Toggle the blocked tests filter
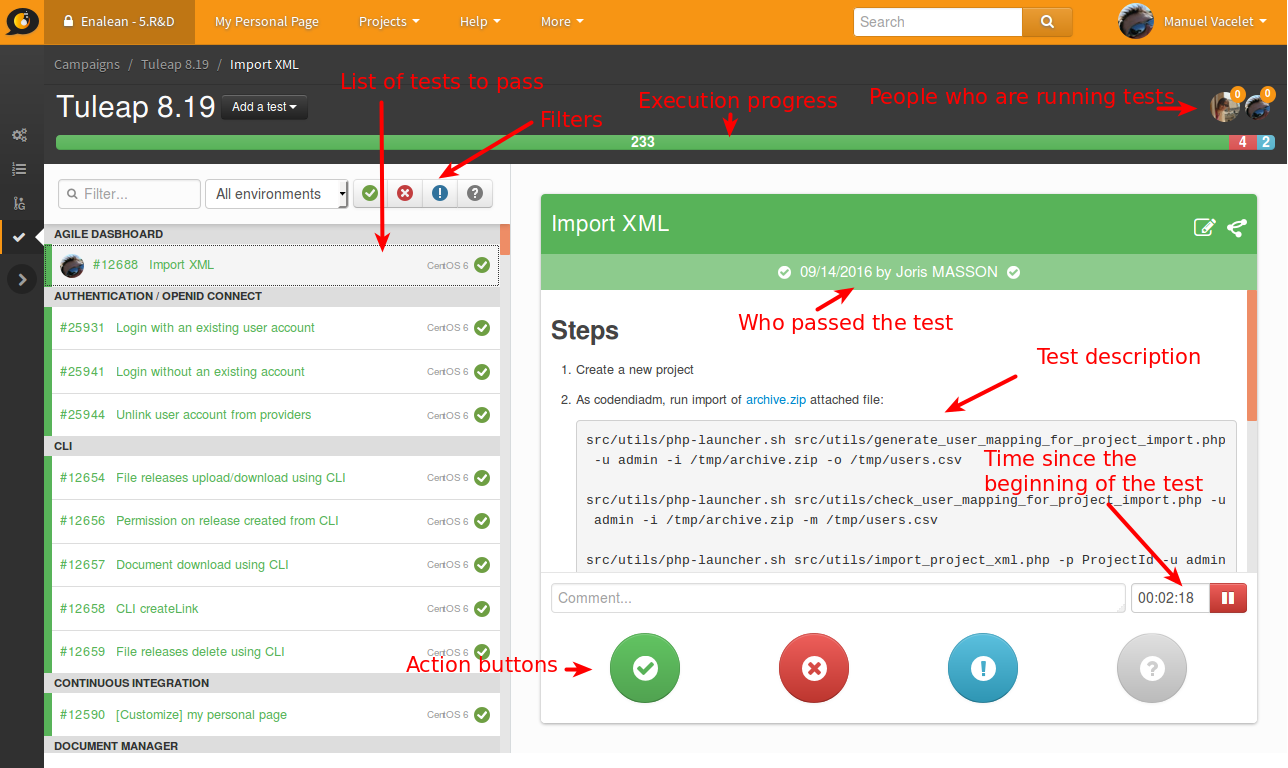Screen dimensions: 1288x768 (x=440, y=193)
